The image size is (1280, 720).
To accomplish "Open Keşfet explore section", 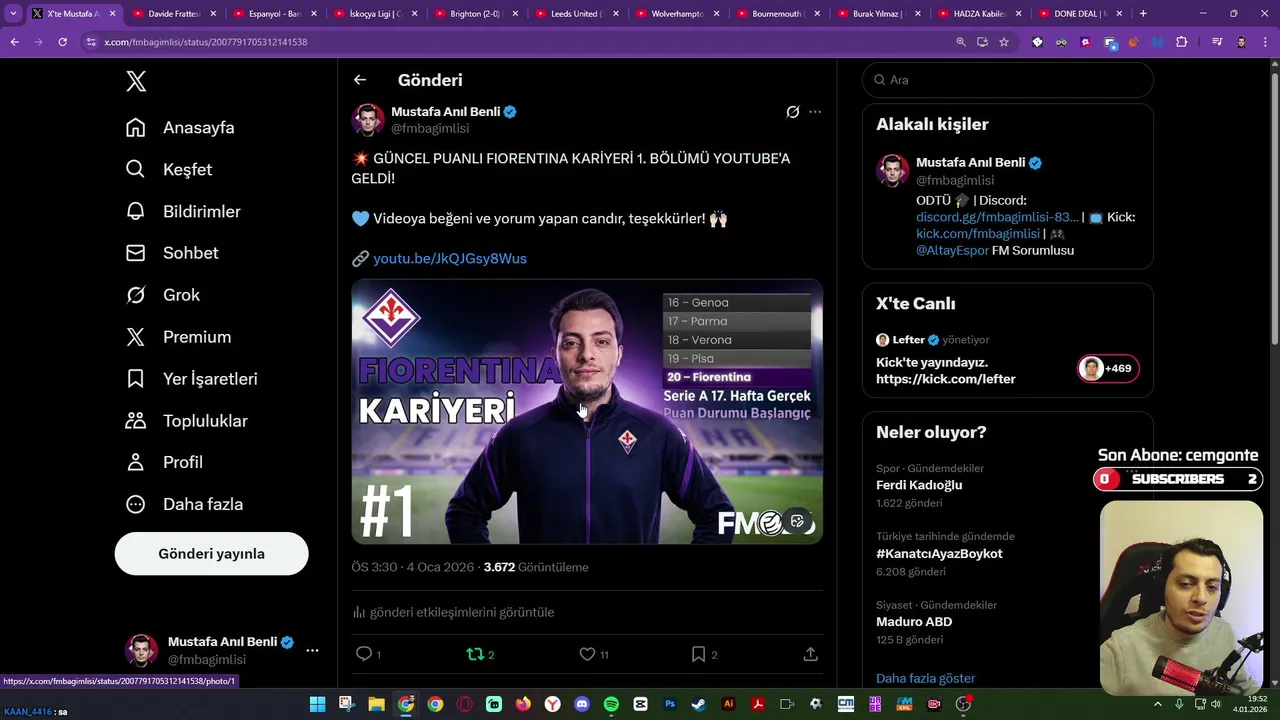I will 169,169.
